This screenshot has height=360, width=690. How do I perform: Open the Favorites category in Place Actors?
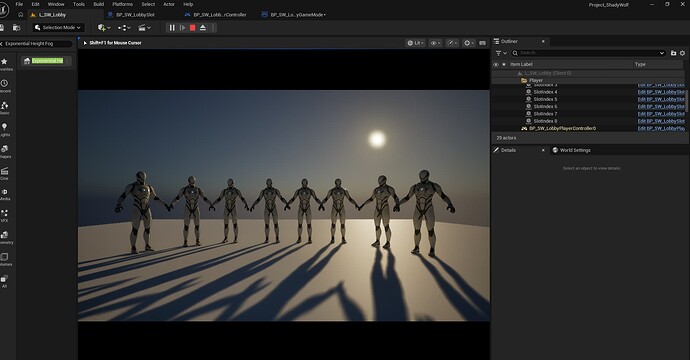(5, 64)
